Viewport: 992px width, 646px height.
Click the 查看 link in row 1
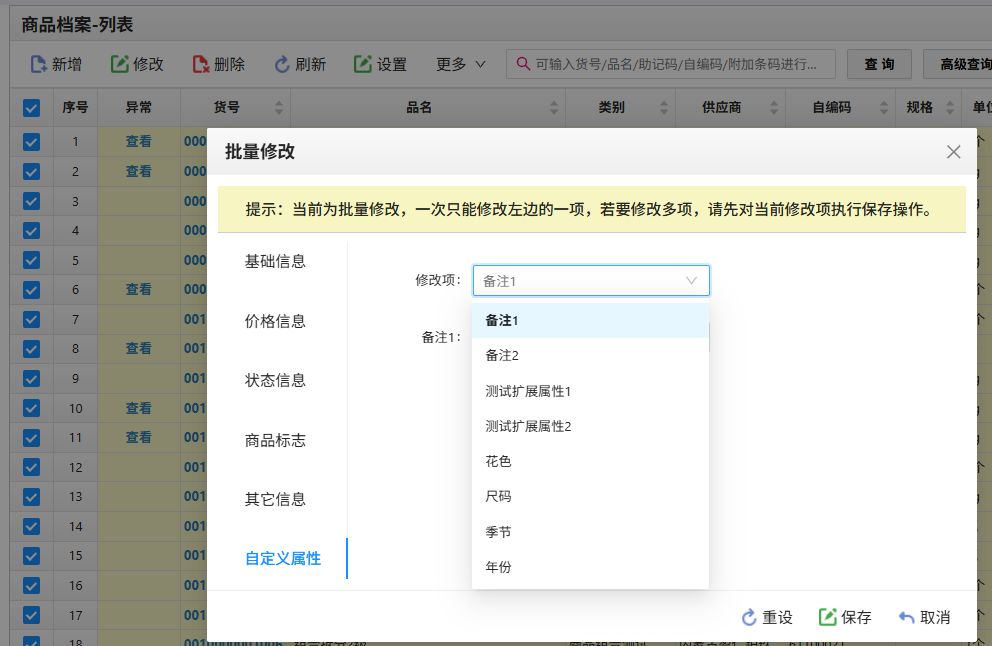pyautogui.click(x=138, y=142)
